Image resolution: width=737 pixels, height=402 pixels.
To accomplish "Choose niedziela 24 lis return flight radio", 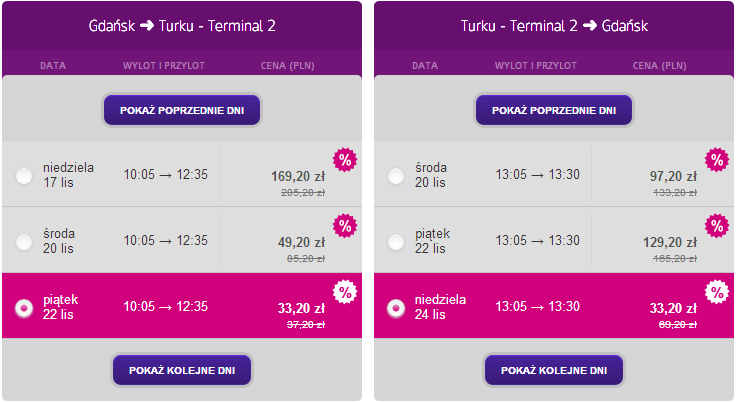I will point(396,307).
